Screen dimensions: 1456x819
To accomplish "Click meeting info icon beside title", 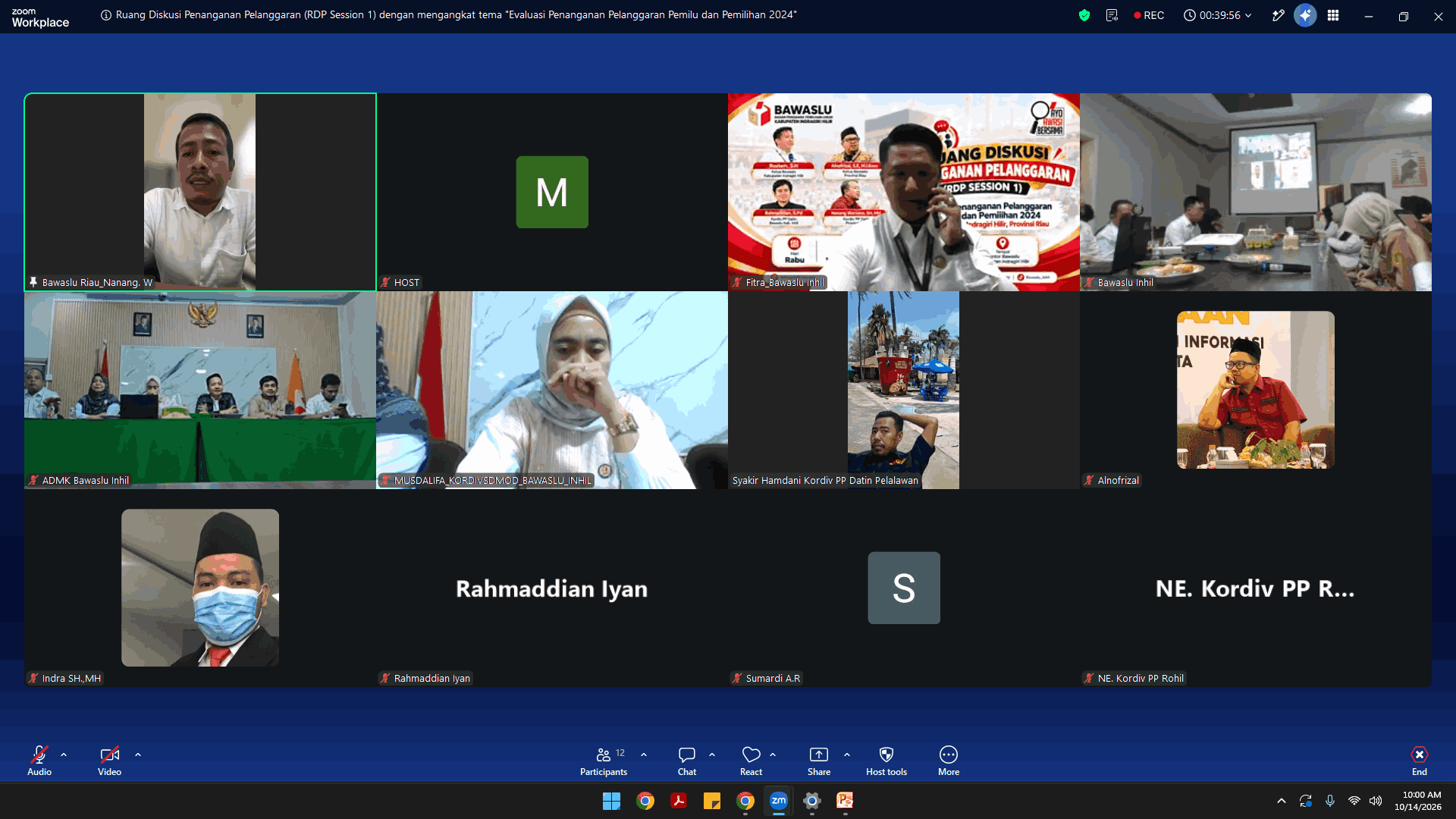I will (x=106, y=15).
